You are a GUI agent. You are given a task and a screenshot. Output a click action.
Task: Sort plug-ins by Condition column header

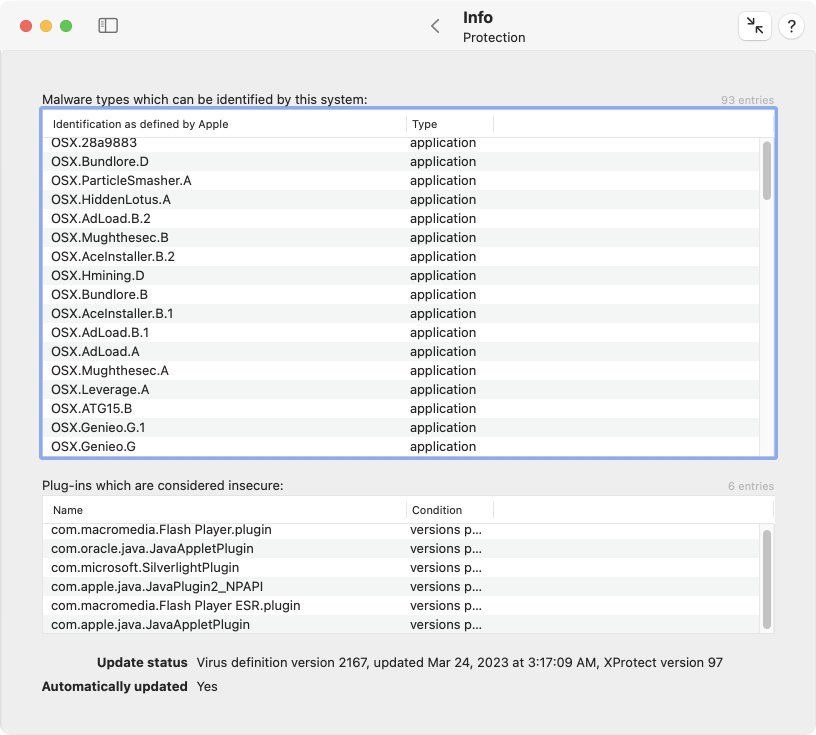tap(450, 510)
